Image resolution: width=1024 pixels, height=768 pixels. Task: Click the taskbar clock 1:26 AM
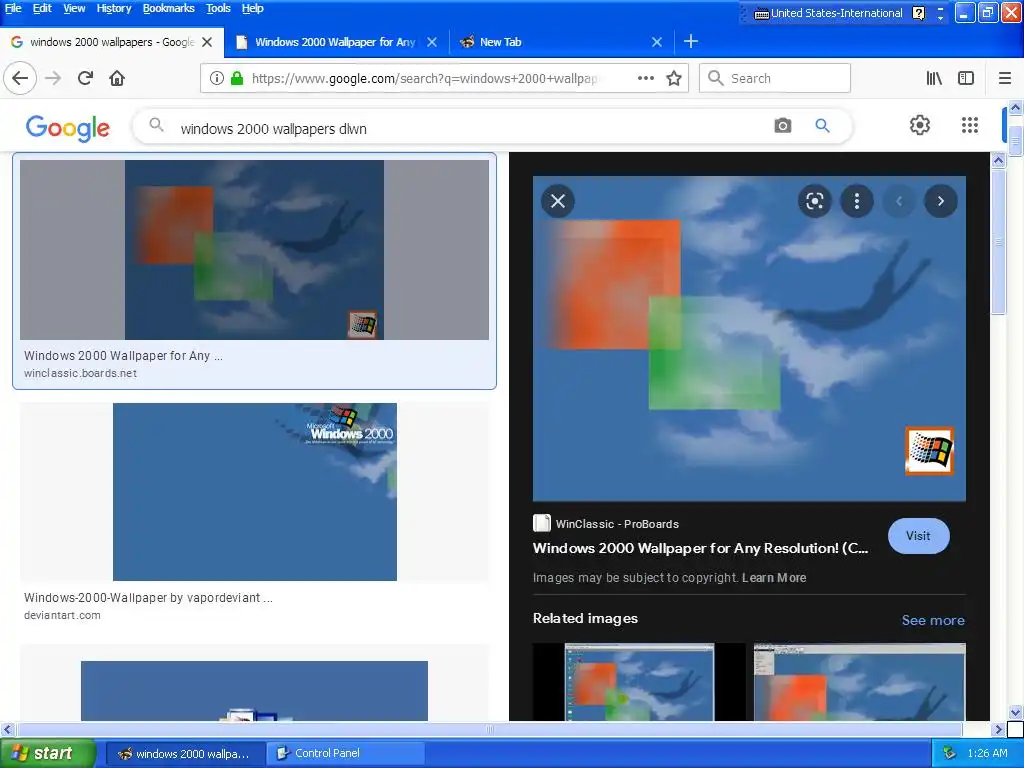click(987, 753)
